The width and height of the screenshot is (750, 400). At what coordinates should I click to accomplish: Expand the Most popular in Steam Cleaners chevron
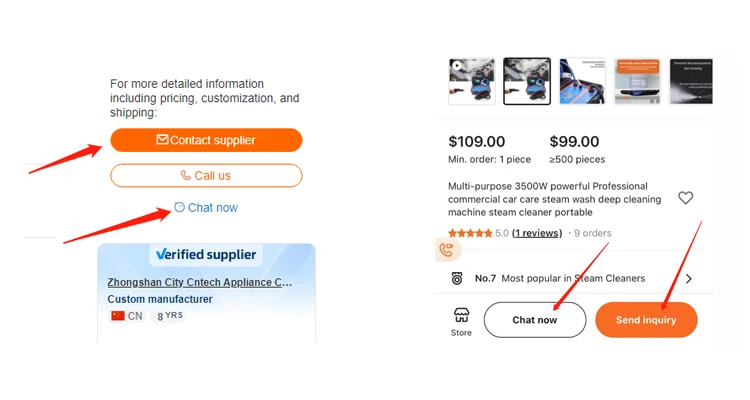coord(689,278)
